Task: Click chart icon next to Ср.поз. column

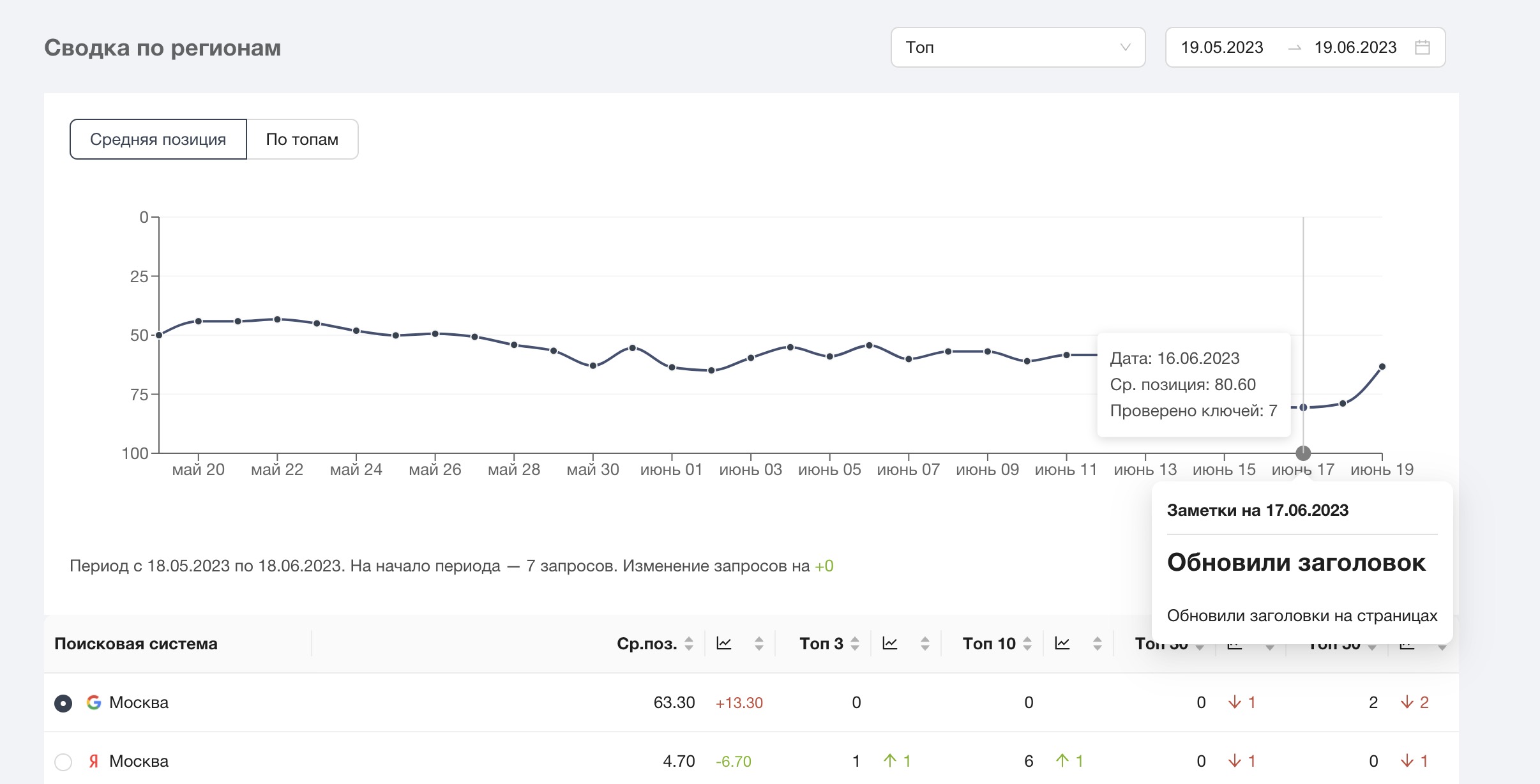Action: pyautogui.click(x=724, y=644)
